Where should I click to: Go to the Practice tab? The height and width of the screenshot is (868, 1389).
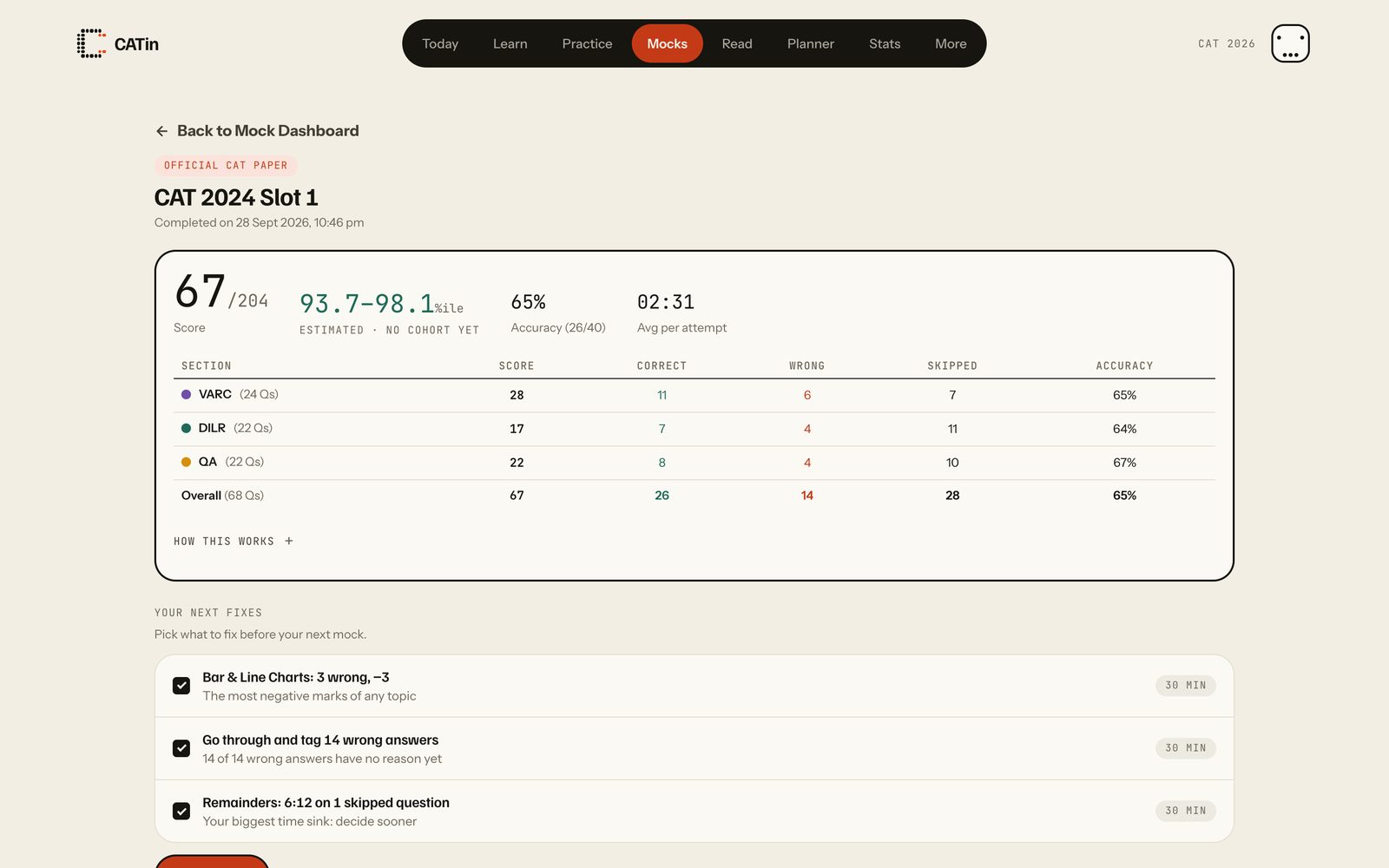[587, 43]
